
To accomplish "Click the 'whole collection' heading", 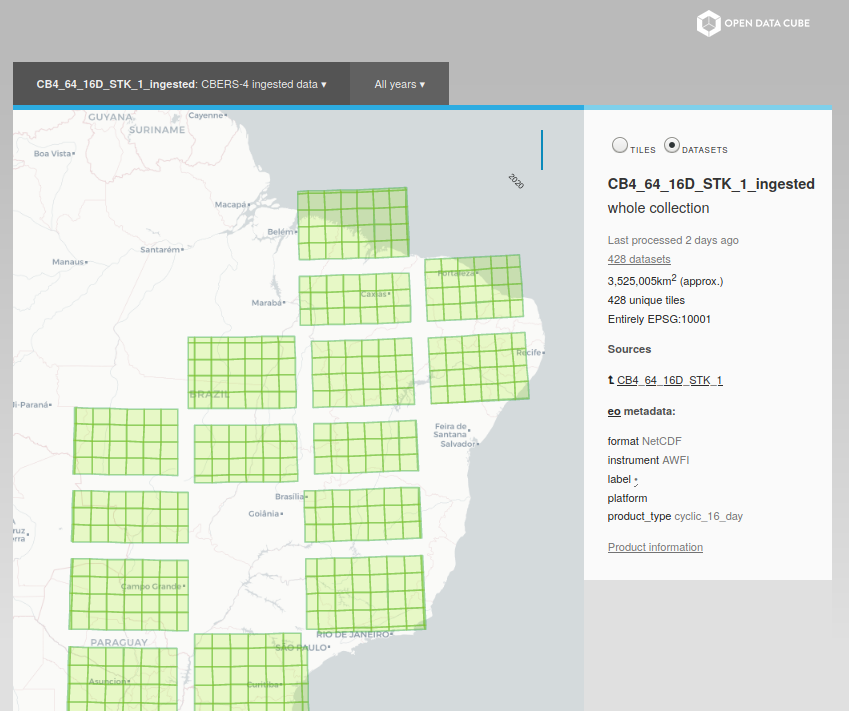I will coord(658,208).
